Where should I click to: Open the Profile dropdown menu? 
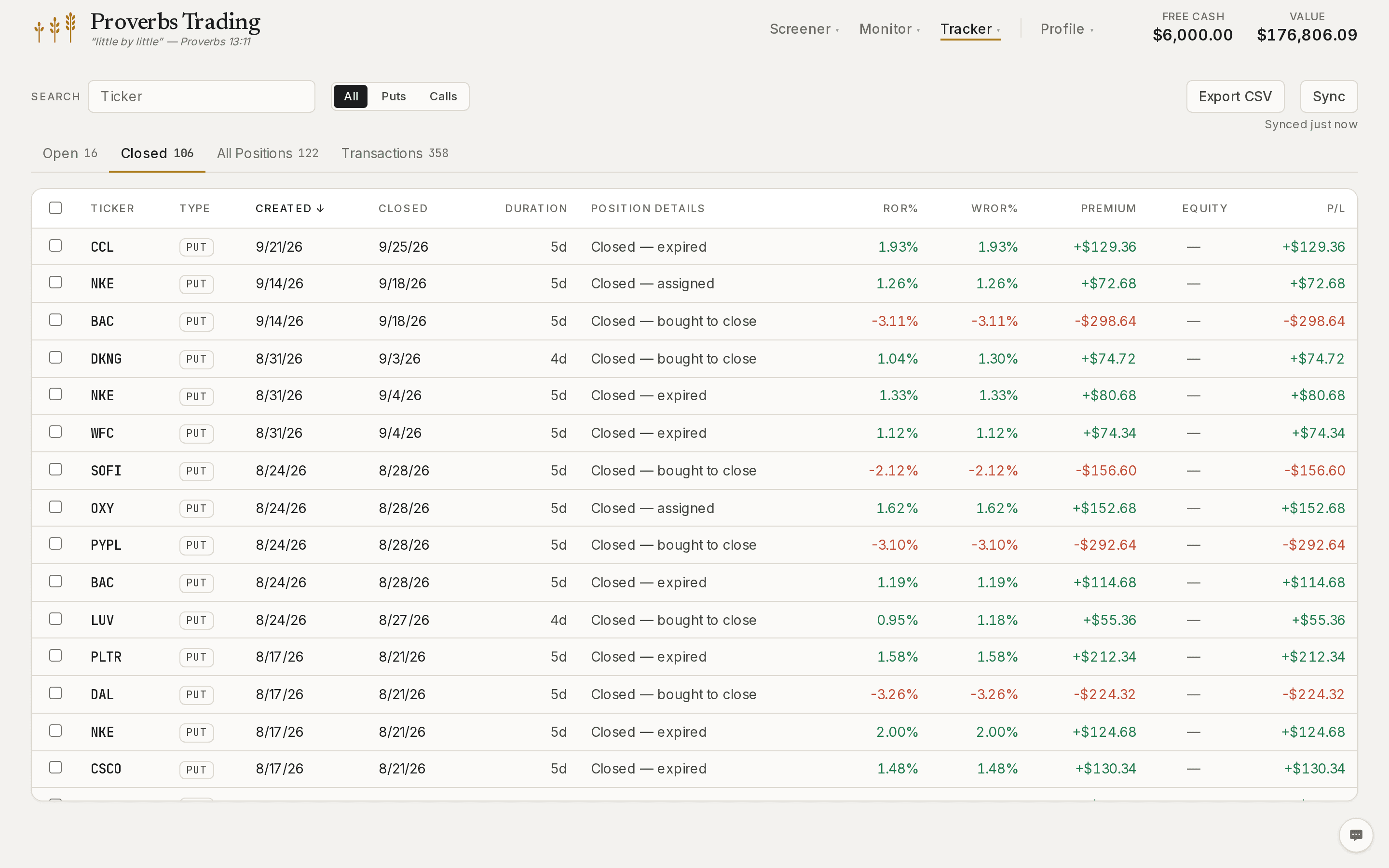pyautogui.click(x=1067, y=29)
